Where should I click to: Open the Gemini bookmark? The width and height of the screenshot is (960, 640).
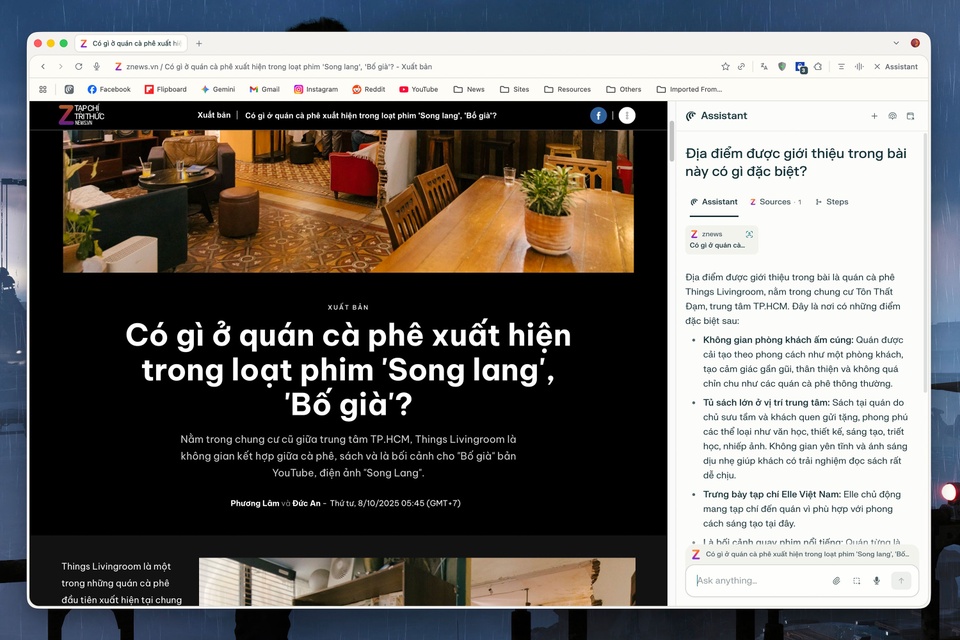pyautogui.click(x=218, y=89)
